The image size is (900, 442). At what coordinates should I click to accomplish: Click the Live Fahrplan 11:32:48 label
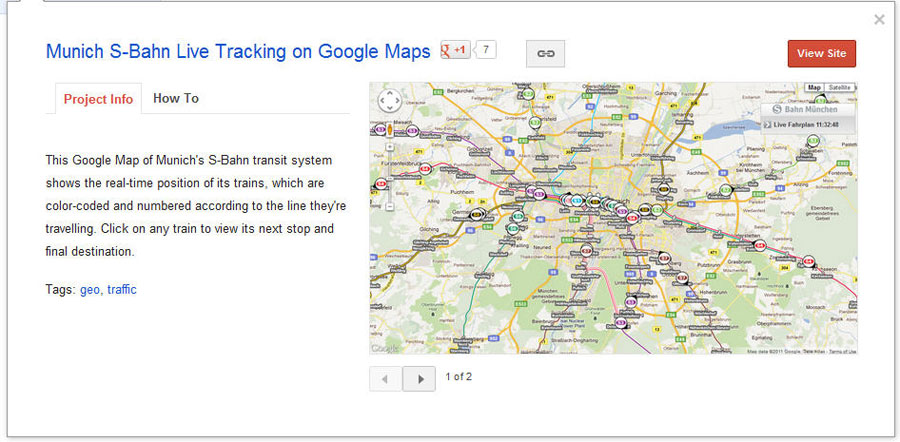pos(806,125)
